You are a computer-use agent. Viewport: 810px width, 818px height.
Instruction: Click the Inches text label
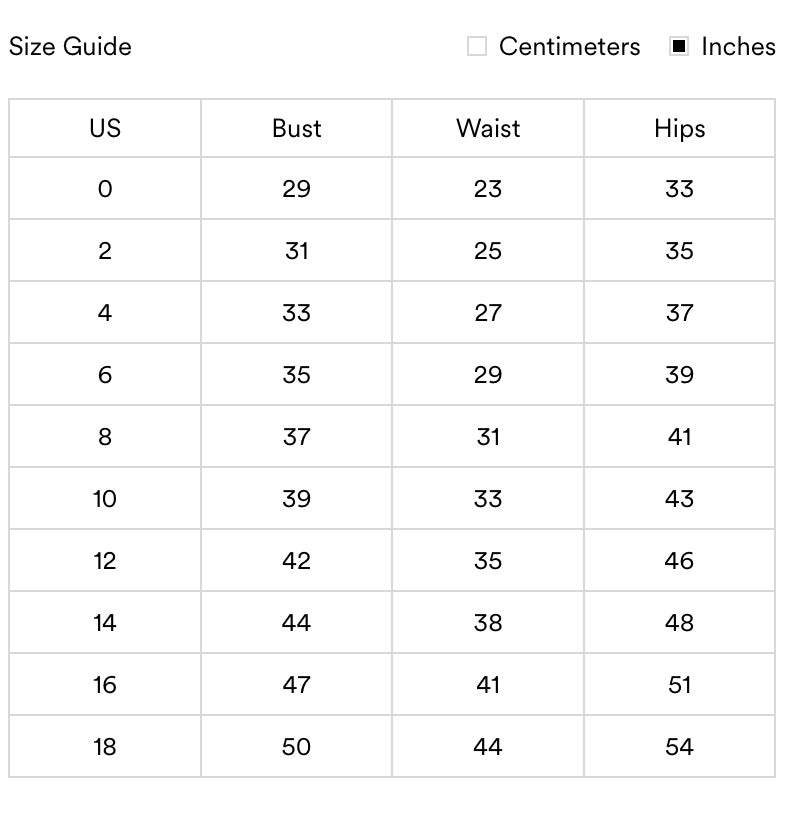pyautogui.click(x=738, y=47)
